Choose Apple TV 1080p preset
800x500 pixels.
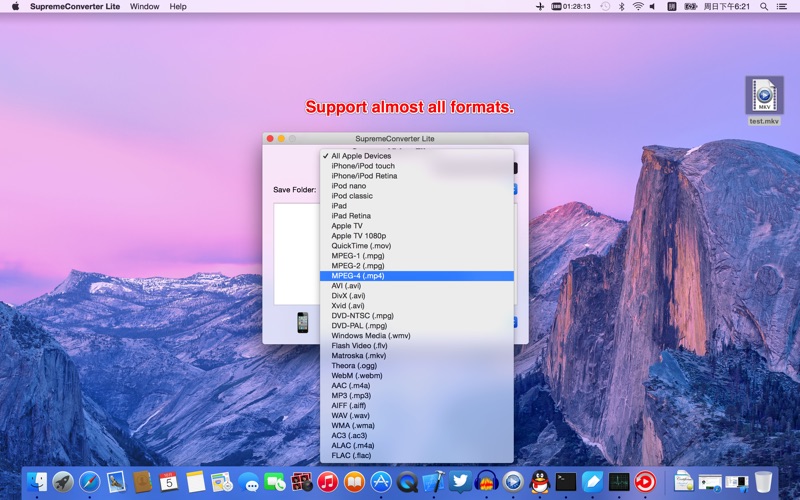point(416,236)
